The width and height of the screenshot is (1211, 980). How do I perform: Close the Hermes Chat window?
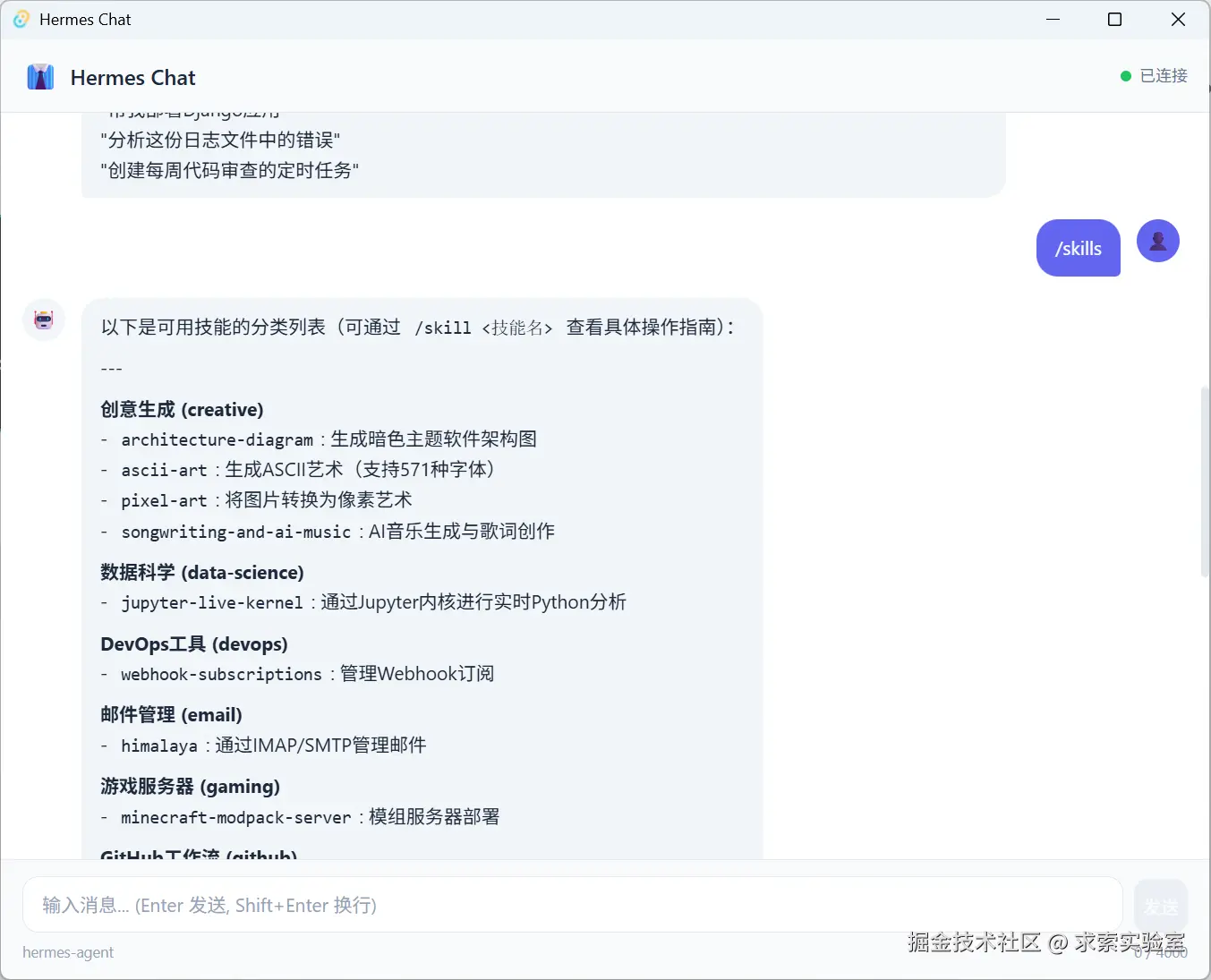pos(1178,19)
